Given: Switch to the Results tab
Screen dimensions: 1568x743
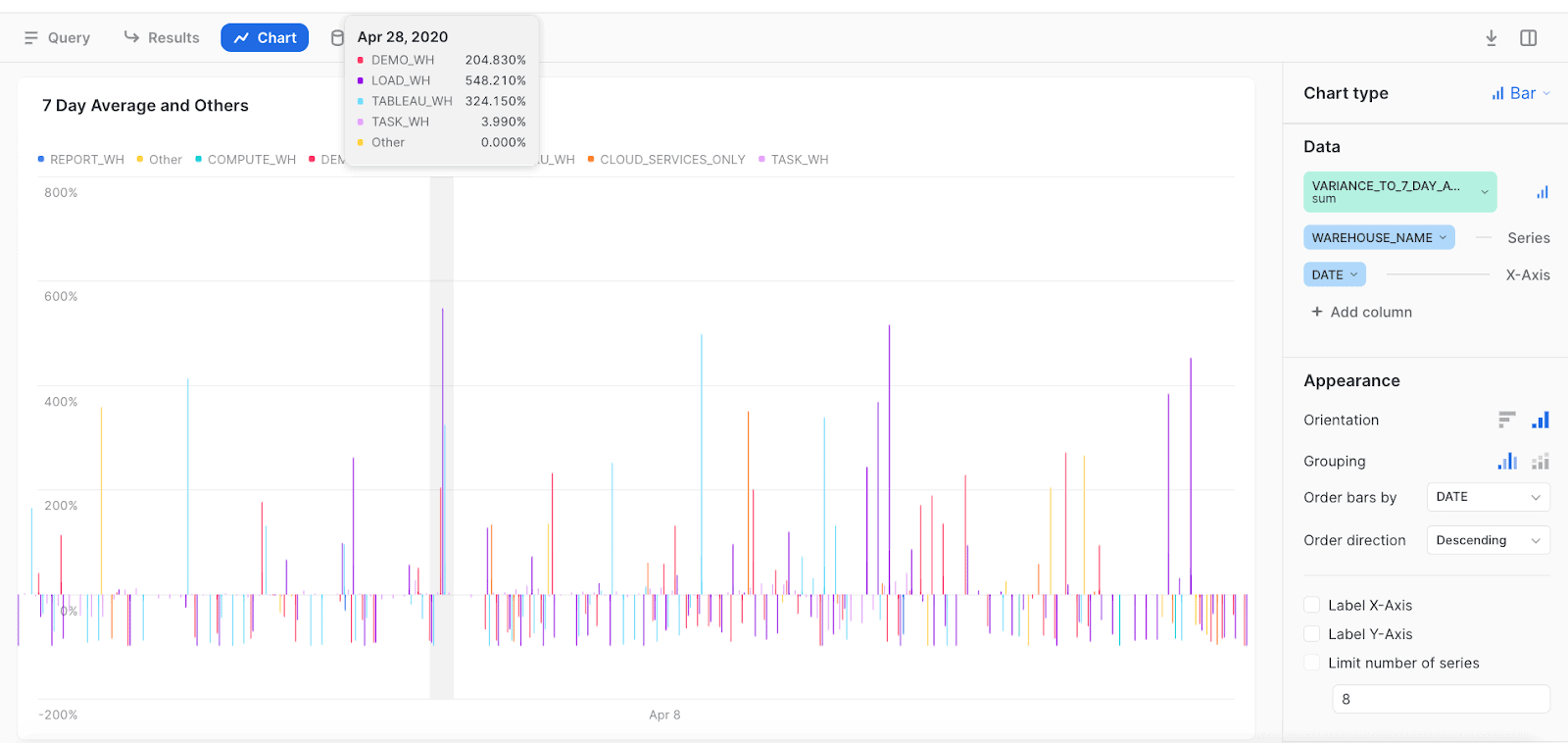Looking at the screenshot, I should pos(162,37).
